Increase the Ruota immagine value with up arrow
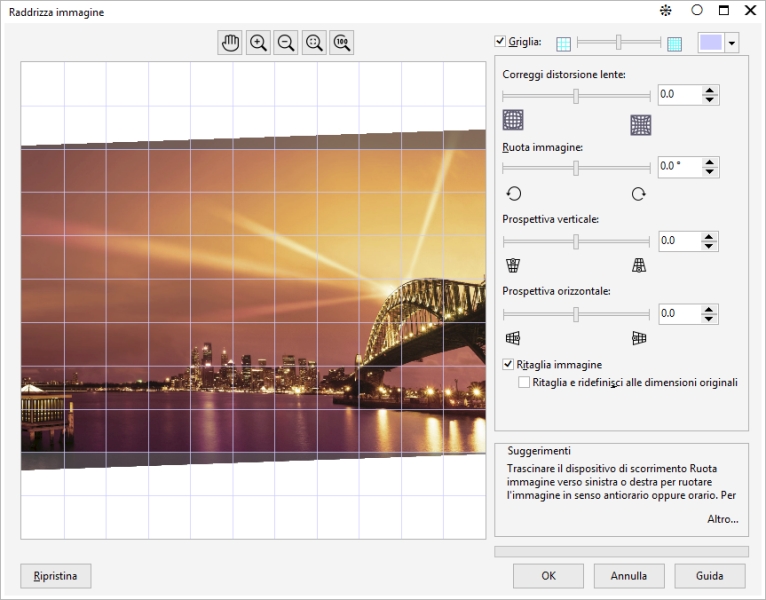This screenshot has width=766, height=600. coord(710,162)
